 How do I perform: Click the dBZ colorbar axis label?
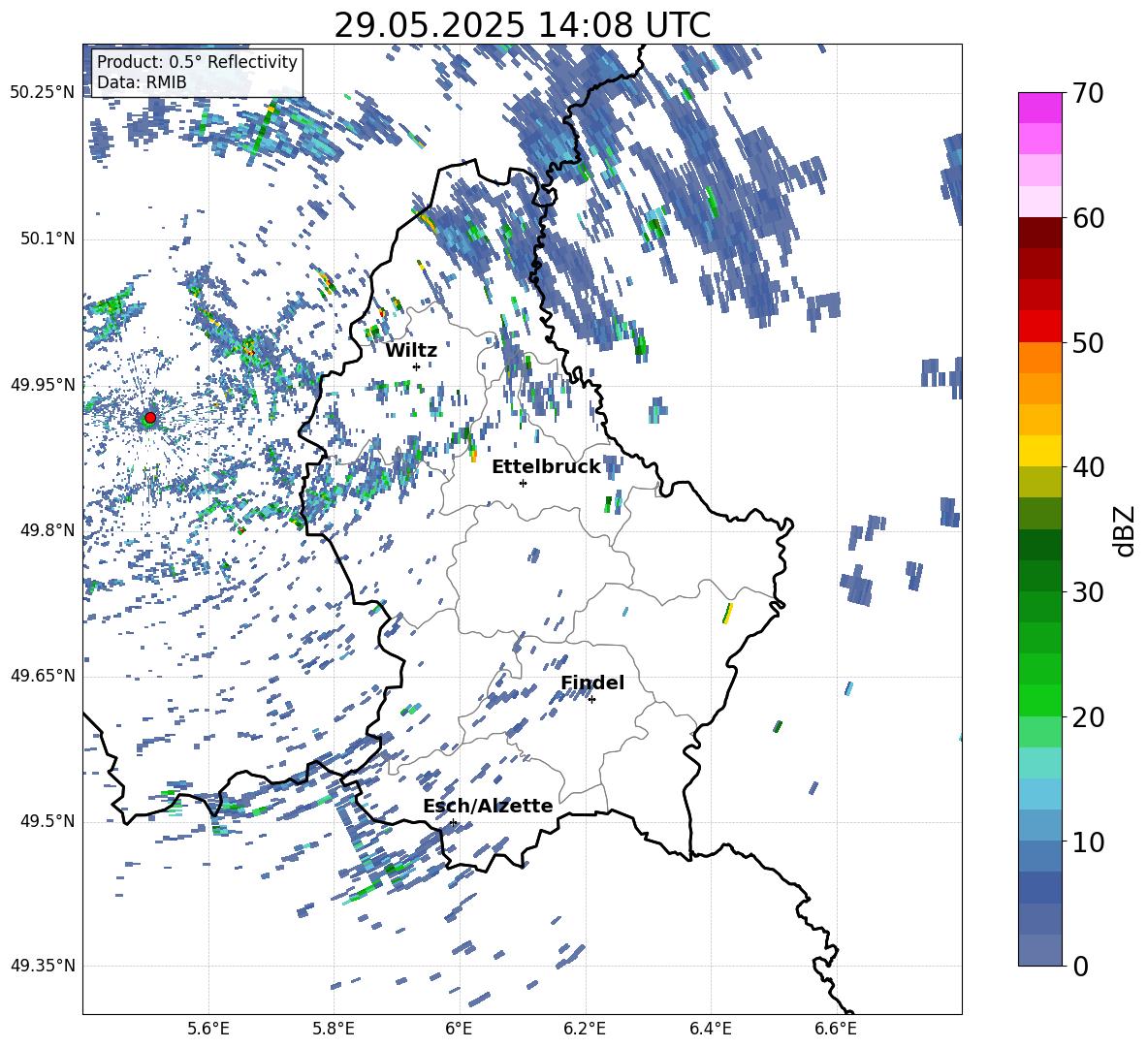pyautogui.click(x=1126, y=530)
